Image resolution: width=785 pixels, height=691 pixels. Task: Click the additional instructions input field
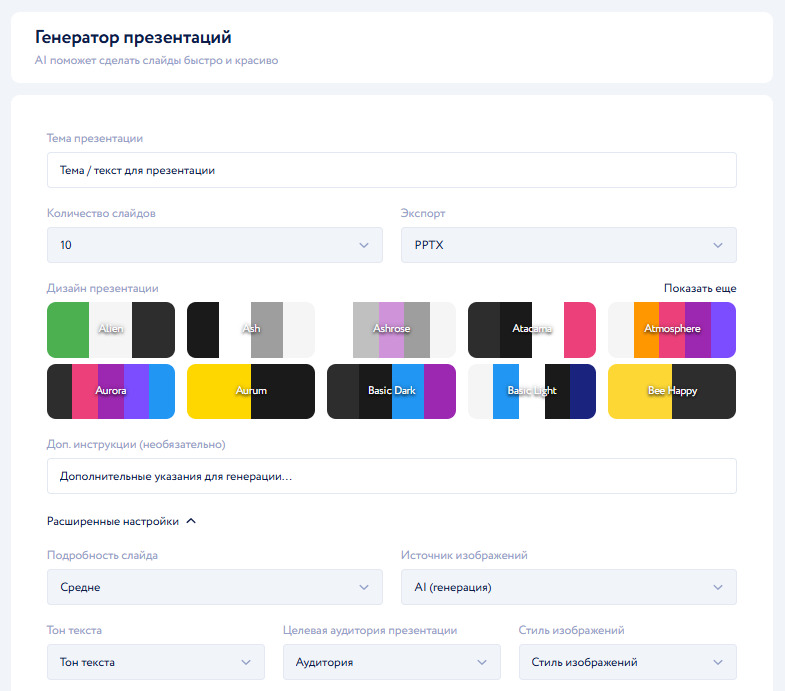pos(391,476)
